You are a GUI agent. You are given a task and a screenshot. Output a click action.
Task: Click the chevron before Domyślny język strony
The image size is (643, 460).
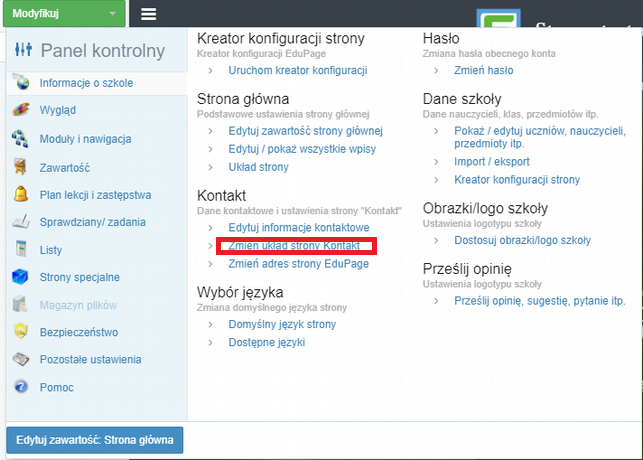click(210, 325)
